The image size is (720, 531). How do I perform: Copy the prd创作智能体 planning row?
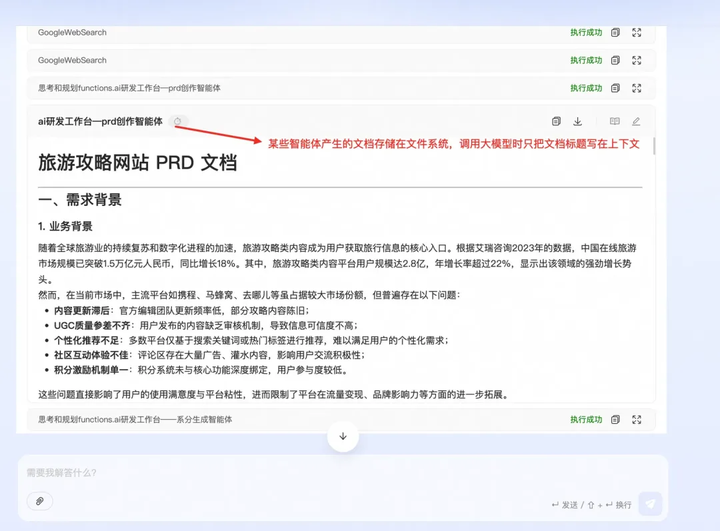point(615,88)
